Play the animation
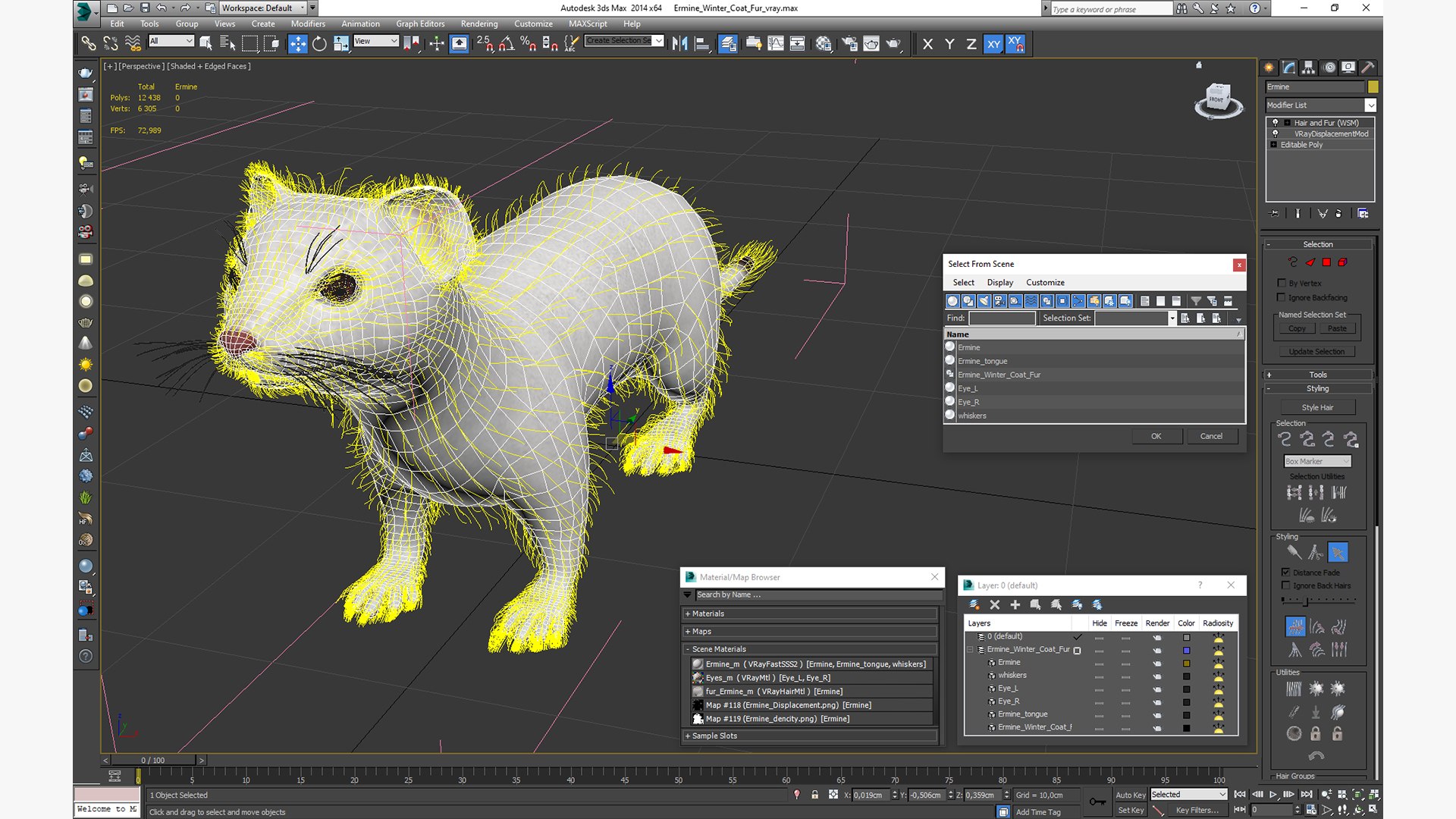The width and height of the screenshot is (1456, 819). 1273,794
